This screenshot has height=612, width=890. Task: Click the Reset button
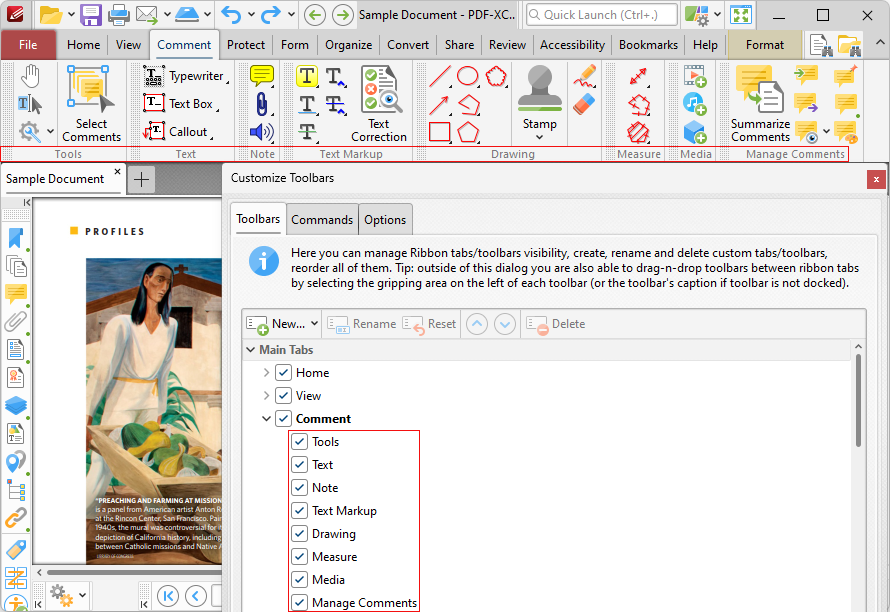tap(429, 324)
